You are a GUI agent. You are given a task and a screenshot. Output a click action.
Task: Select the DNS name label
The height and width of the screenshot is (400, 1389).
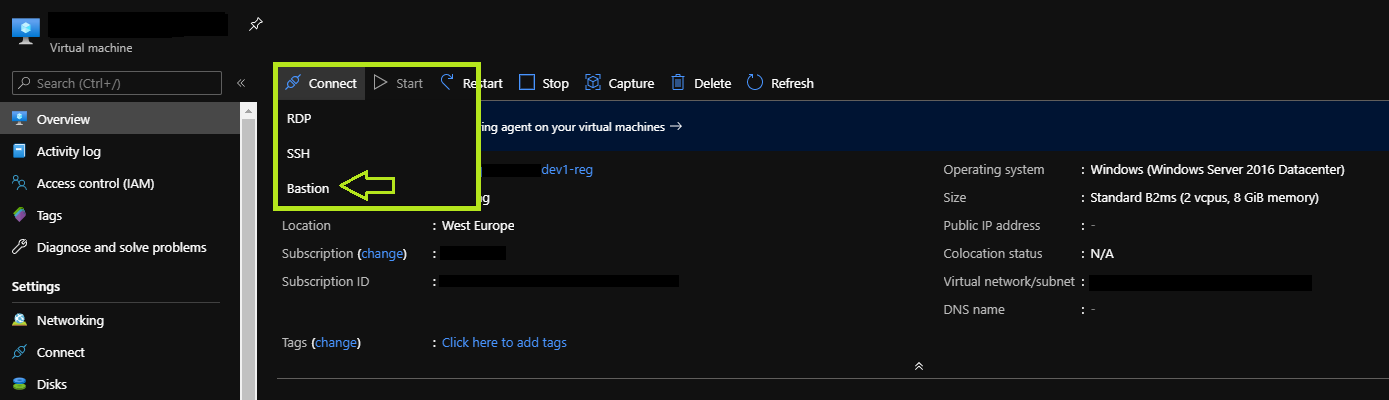(974, 310)
